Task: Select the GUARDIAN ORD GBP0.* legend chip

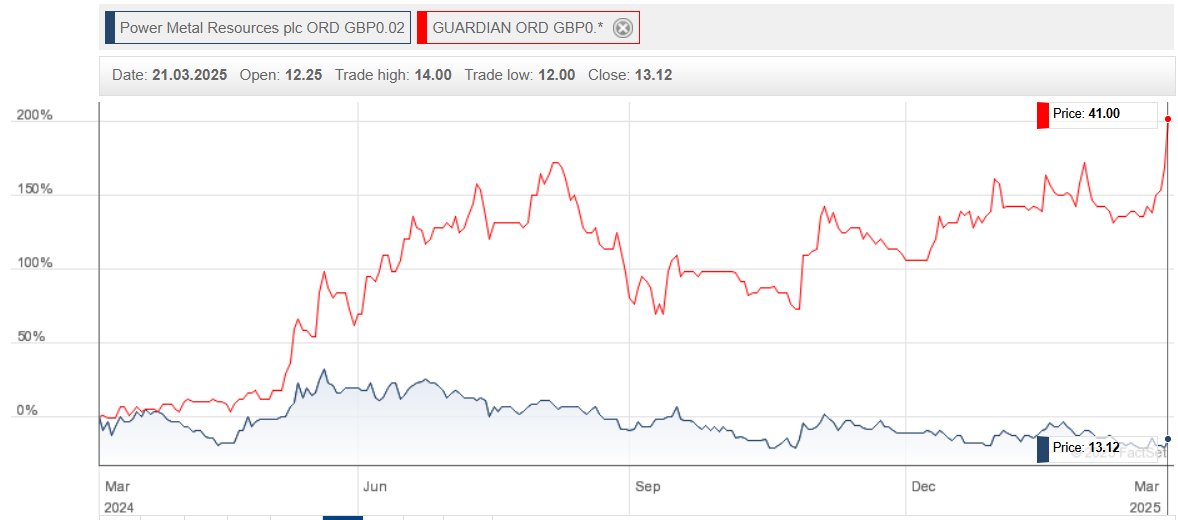Action: coord(528,29)
